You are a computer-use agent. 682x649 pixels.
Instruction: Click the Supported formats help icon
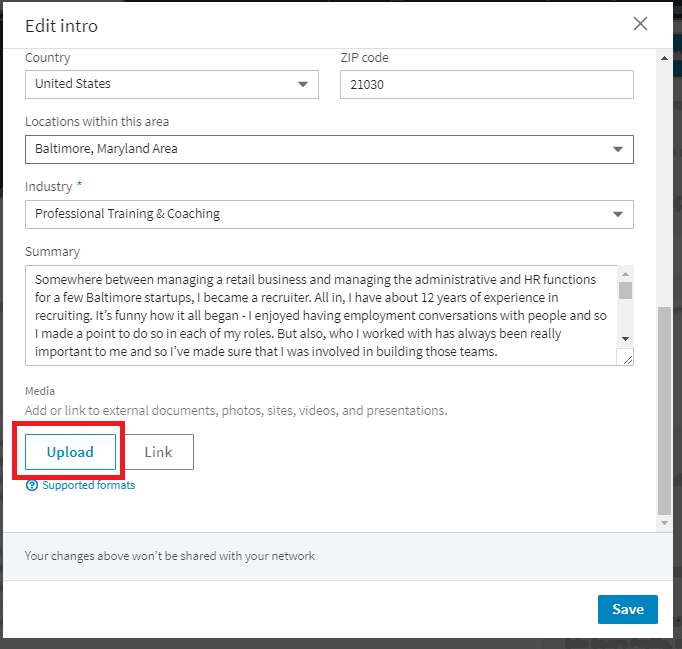tap(32, 485)
